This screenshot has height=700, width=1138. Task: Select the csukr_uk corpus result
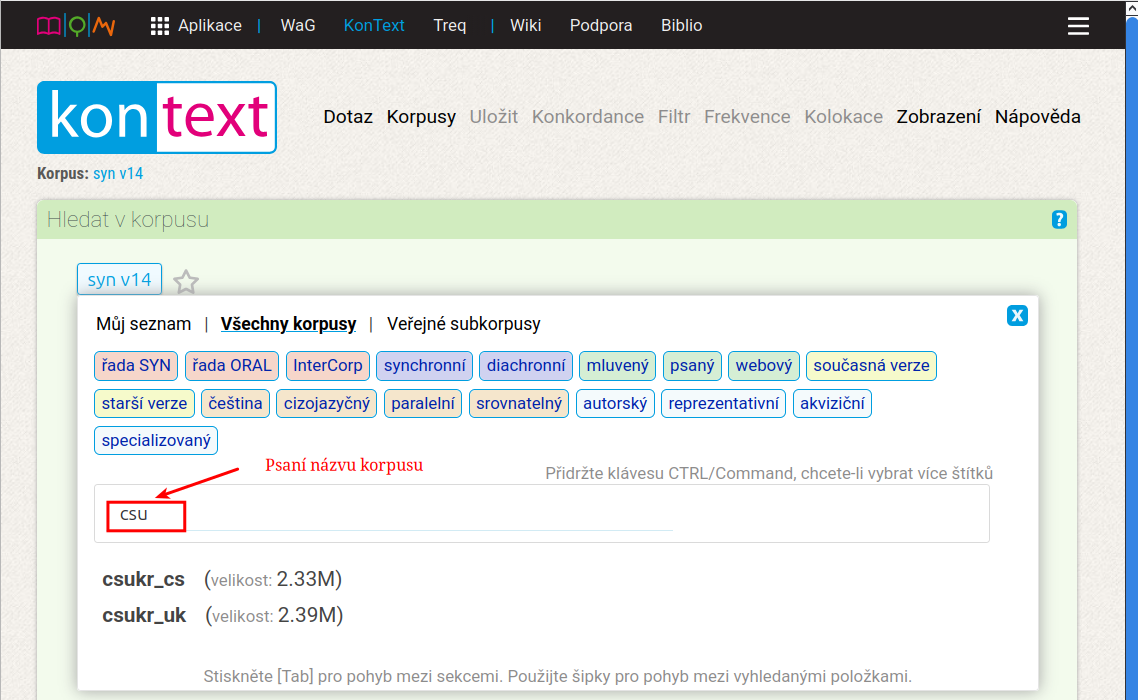pos(144,615)
